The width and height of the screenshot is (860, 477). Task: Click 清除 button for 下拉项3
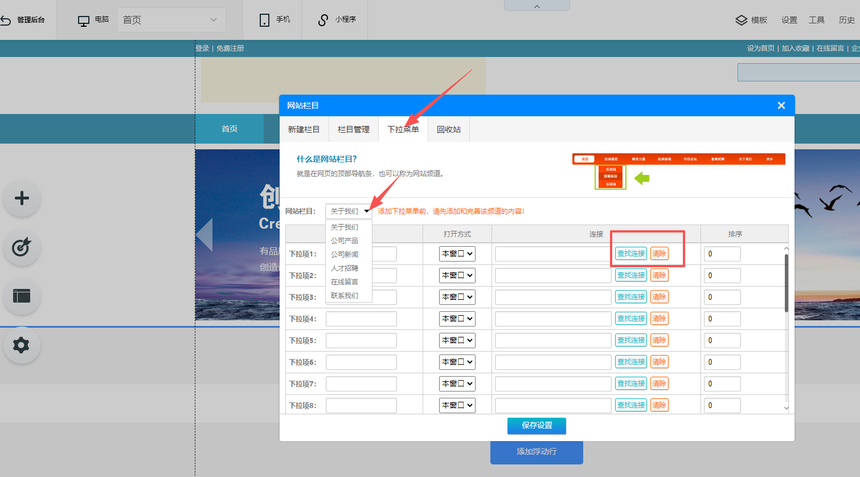click(x=660, y=297)
